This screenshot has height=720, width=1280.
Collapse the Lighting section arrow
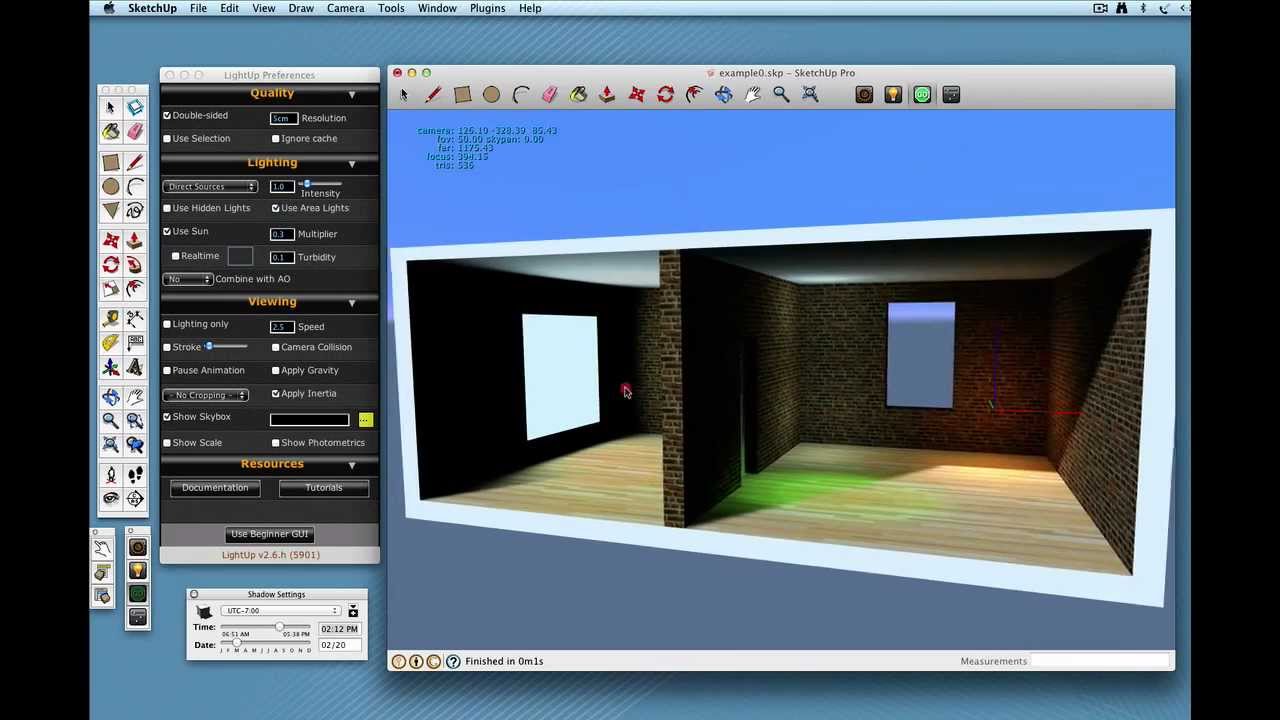click(x=352, y=164)
